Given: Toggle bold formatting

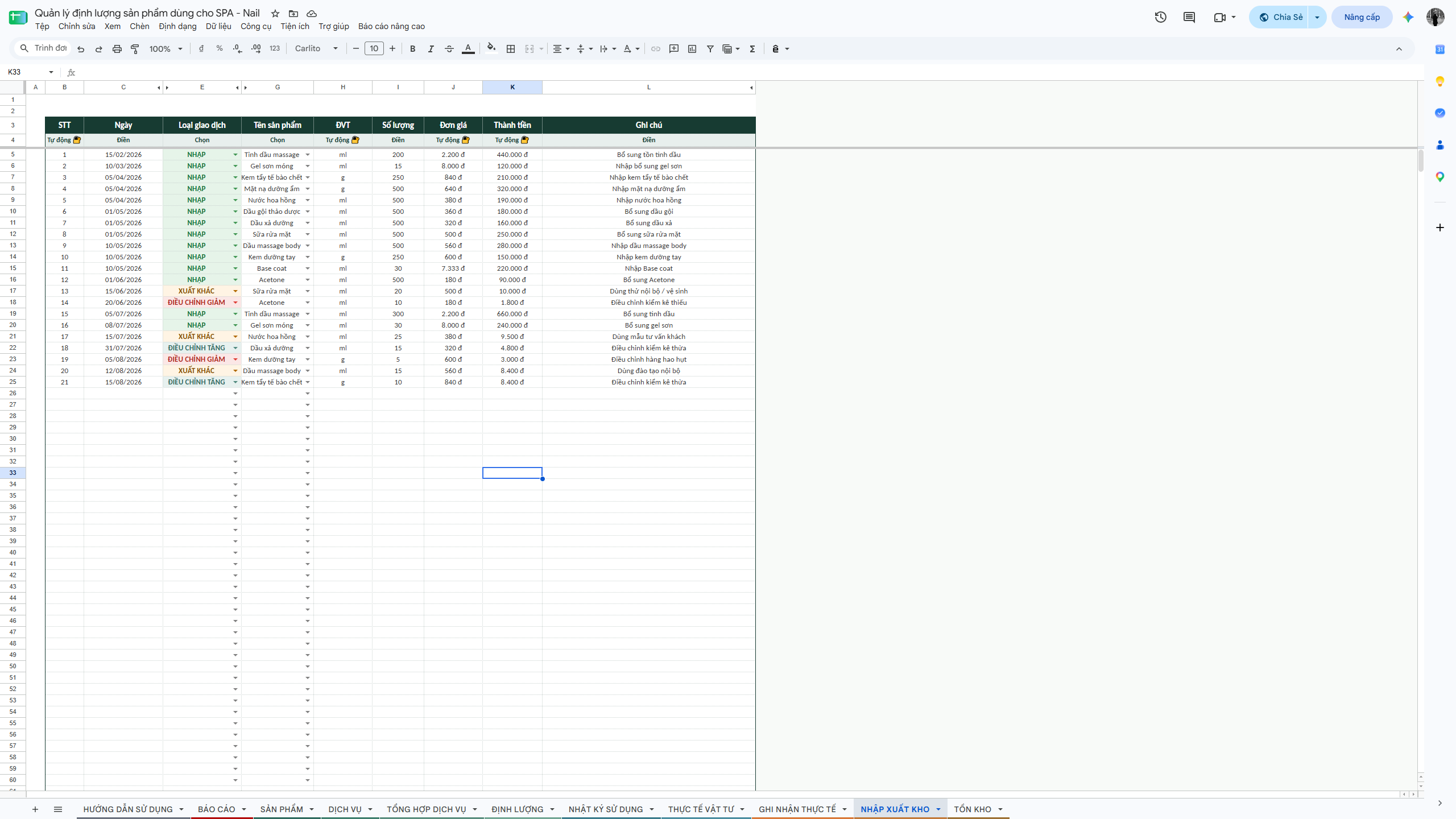Looking at the screenshot, I should [413, 49].
